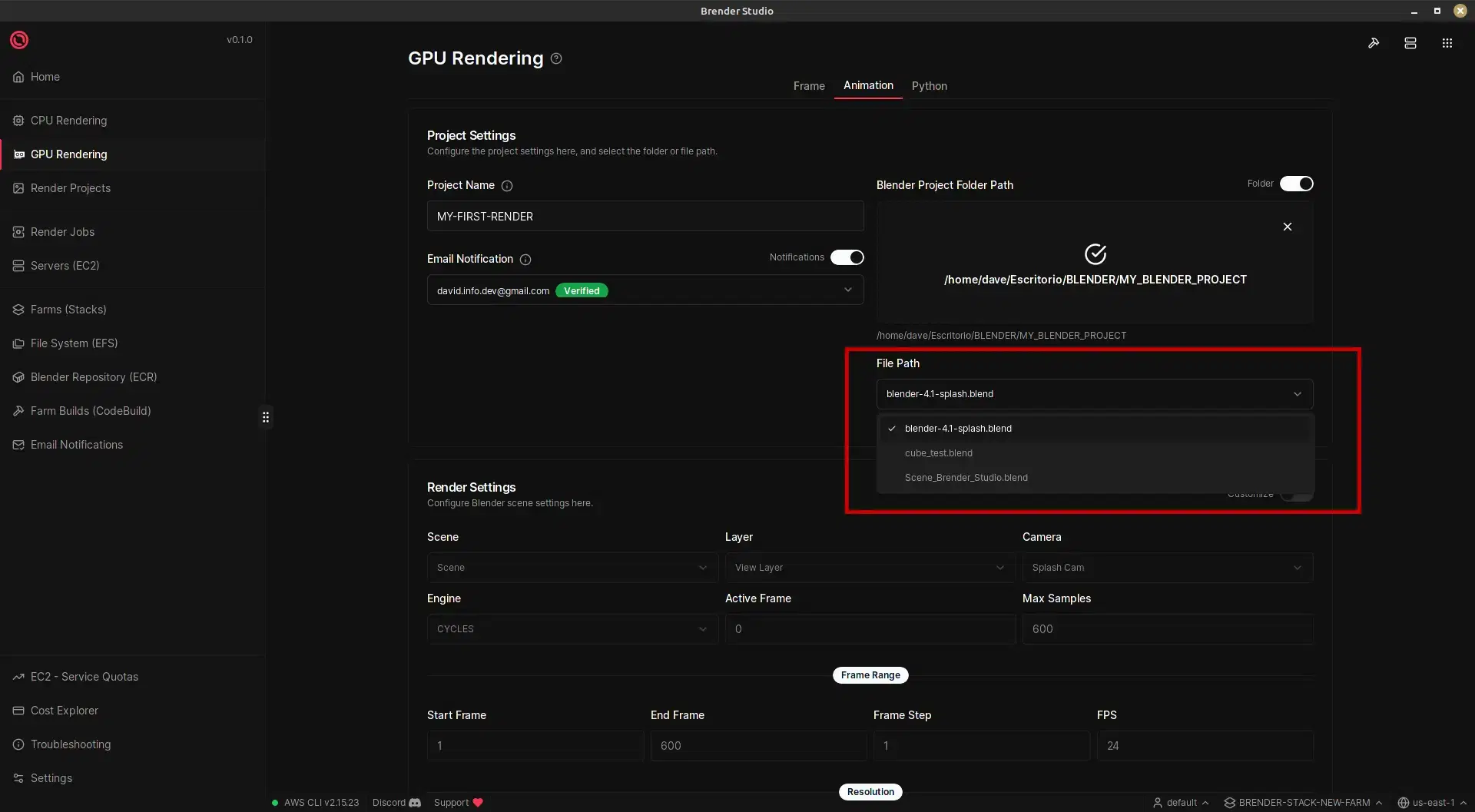Click the help icon beside GPU Rendering title

click(x=556, y=58)
